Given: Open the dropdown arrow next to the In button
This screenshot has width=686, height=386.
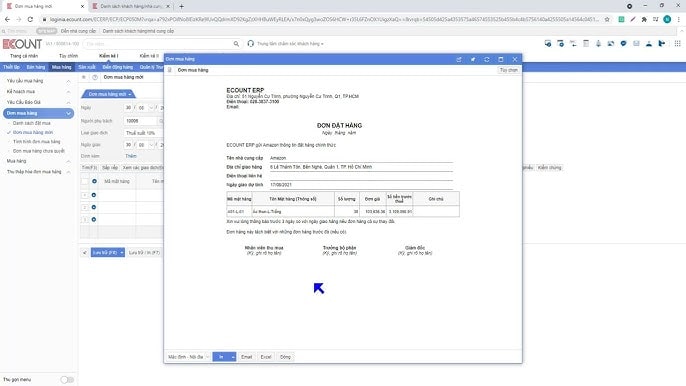Looking at the screenshot, I should (233, 357).
